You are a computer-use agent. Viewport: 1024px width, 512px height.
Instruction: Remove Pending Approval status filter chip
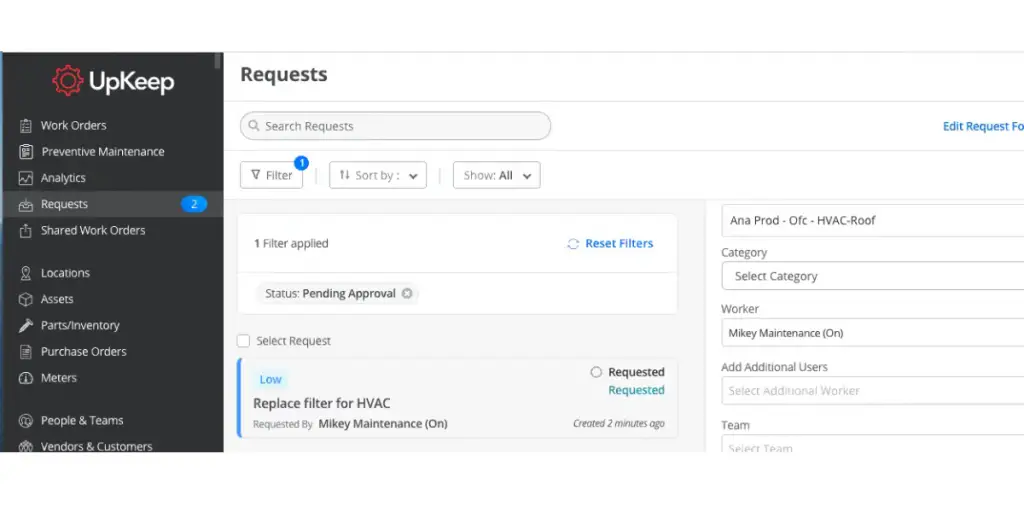407,293
